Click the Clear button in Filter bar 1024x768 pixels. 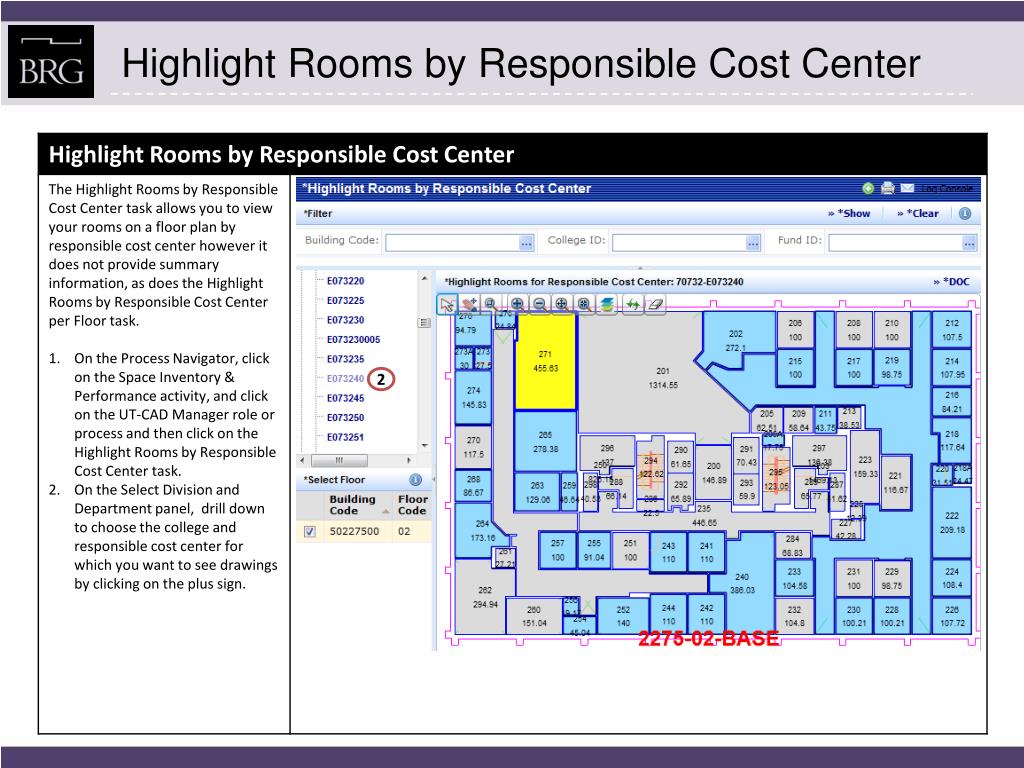(918, 214)
